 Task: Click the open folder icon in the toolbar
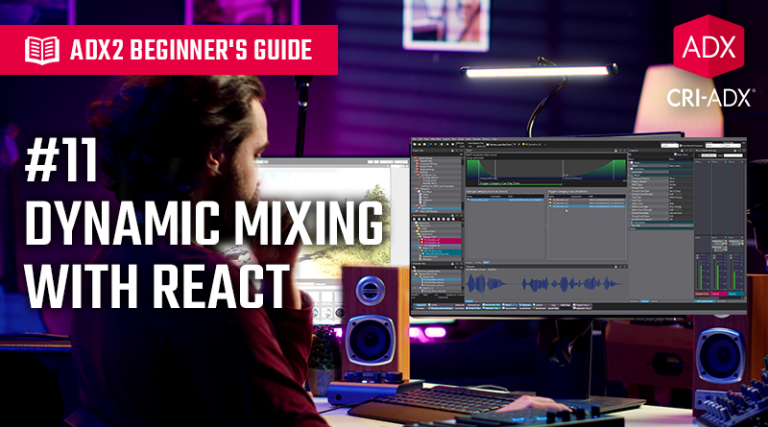coord(421,146)
